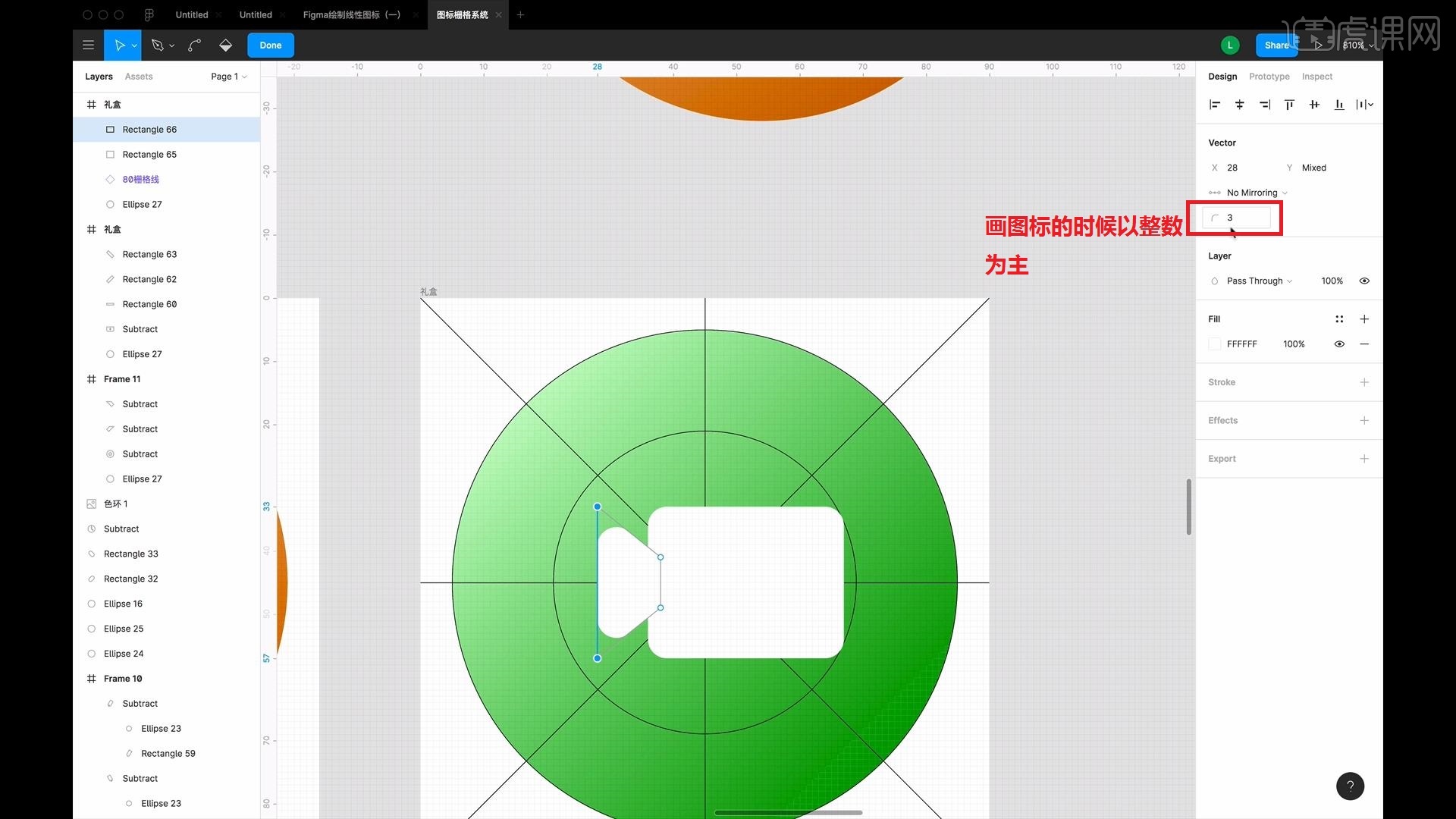
Task: Open the No Mirroring dropdown
Action: [1257, 193]
